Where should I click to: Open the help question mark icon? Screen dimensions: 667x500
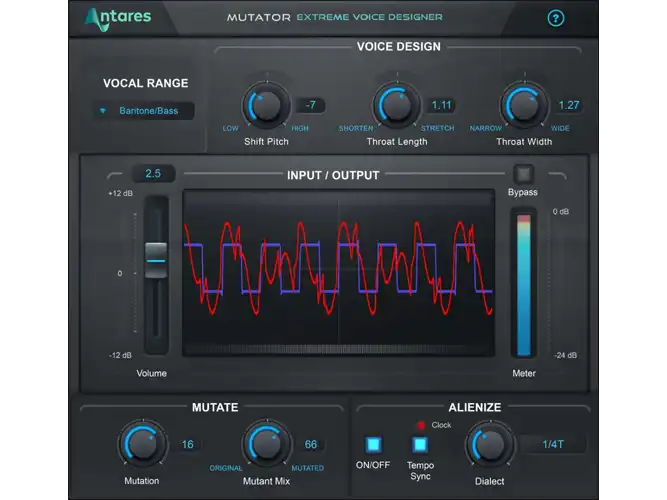pyautogui.click(x=556, y=18)
